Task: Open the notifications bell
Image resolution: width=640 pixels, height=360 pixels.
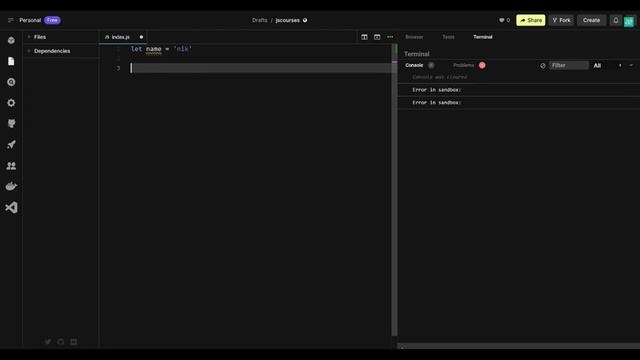Action: click(x=616, y=20)
